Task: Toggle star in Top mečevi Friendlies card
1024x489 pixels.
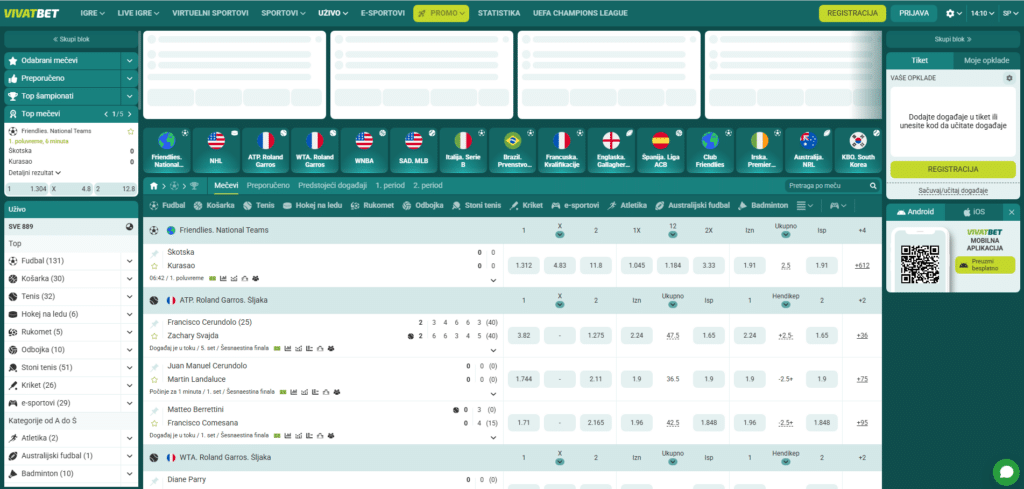Action: pyautogui.click(x=131, y=131)
